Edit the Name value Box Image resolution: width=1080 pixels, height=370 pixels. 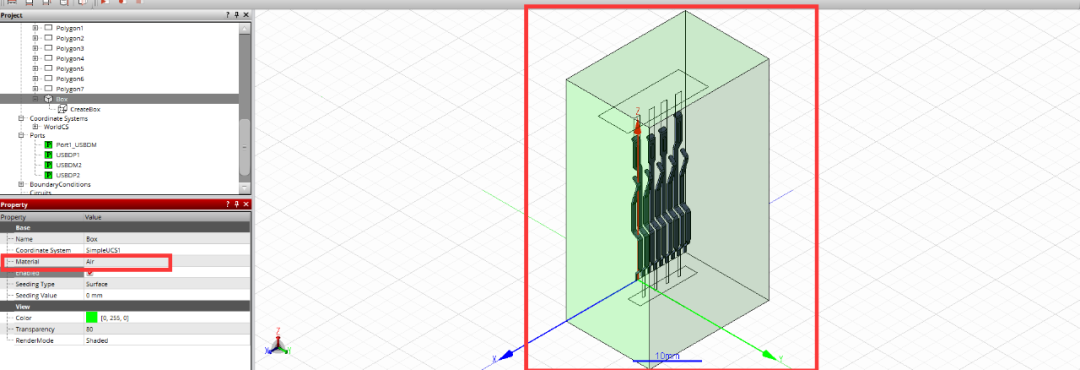(x=92, y=238)
